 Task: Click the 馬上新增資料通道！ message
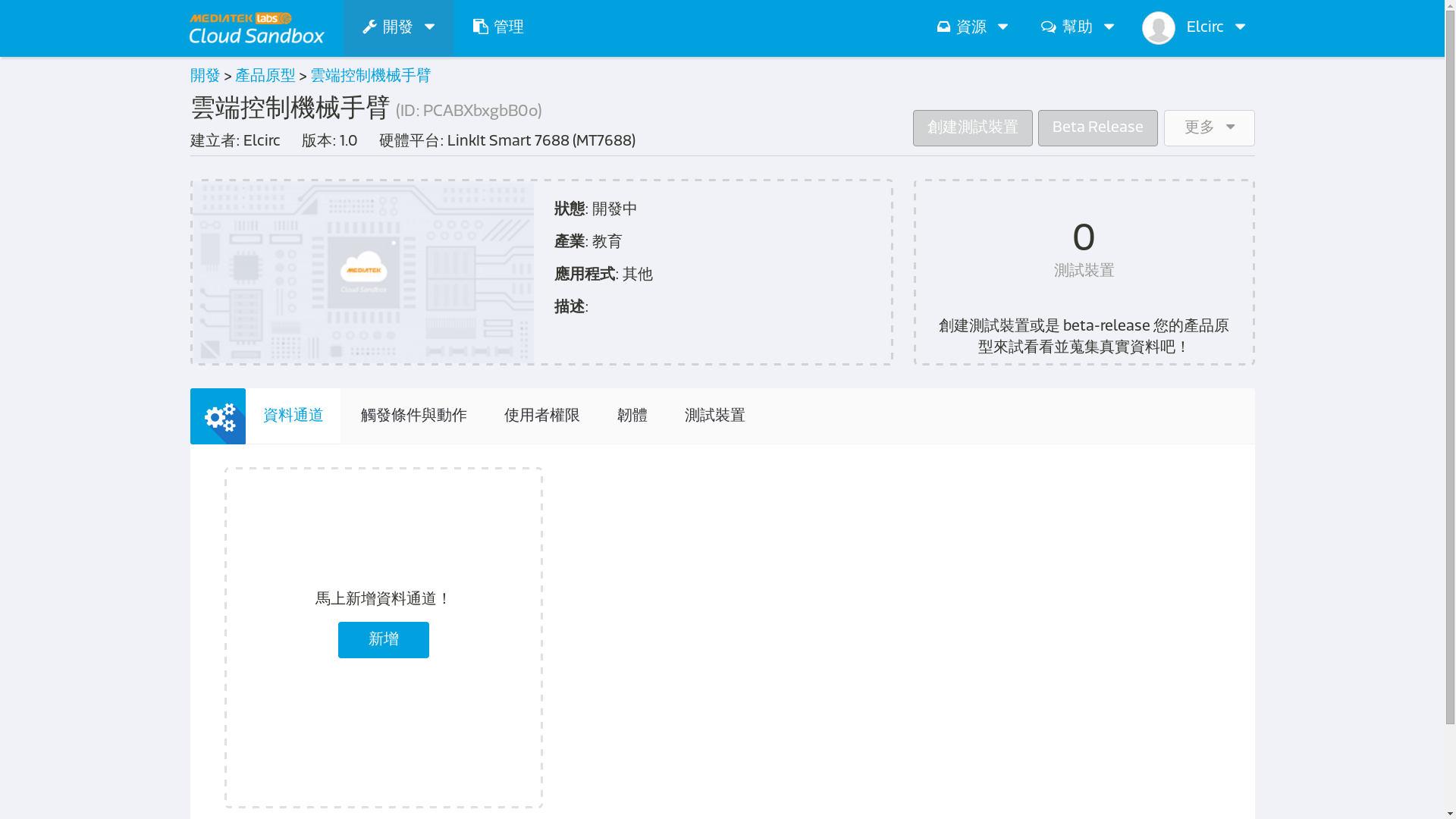click(384, 599)
